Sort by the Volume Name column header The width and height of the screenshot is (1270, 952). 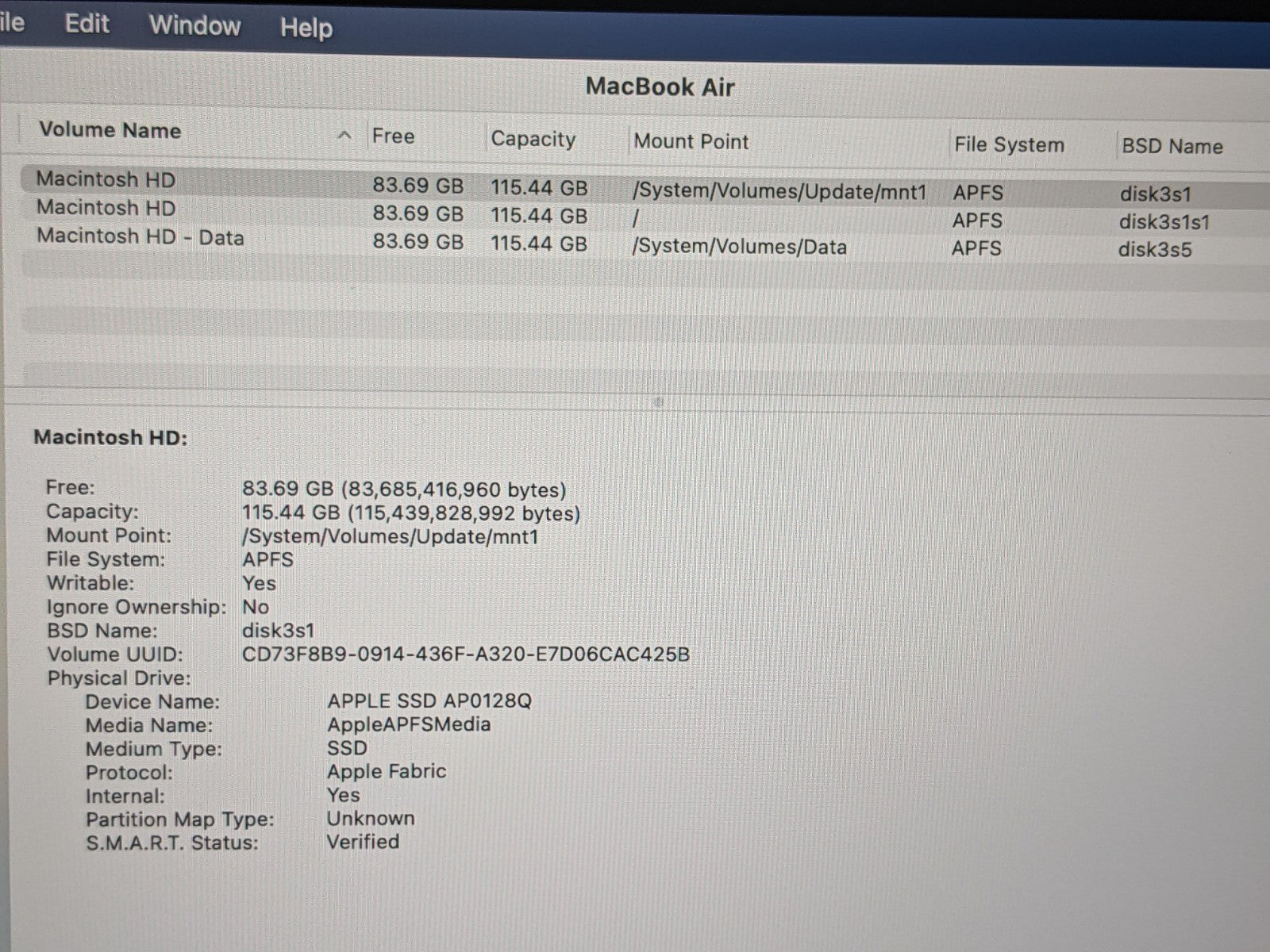coord(110,130)
